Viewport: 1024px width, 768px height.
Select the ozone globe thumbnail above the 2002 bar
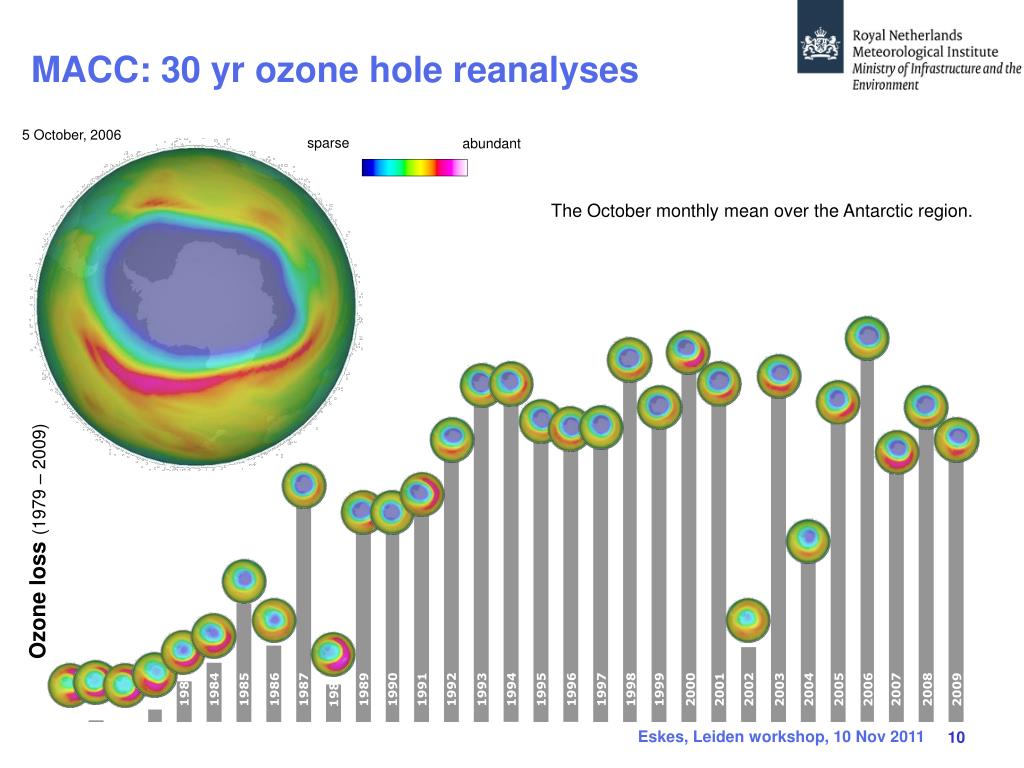pos(748,620)
